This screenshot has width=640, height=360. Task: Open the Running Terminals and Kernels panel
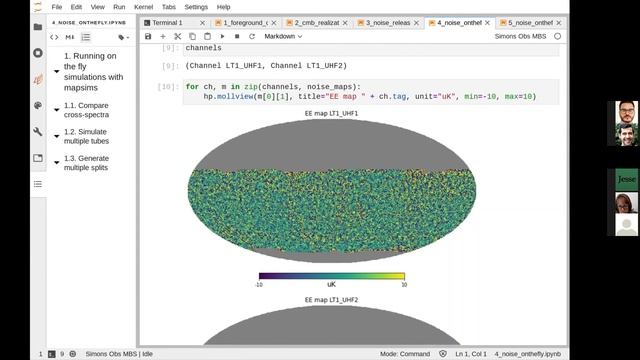coord(38,53)
